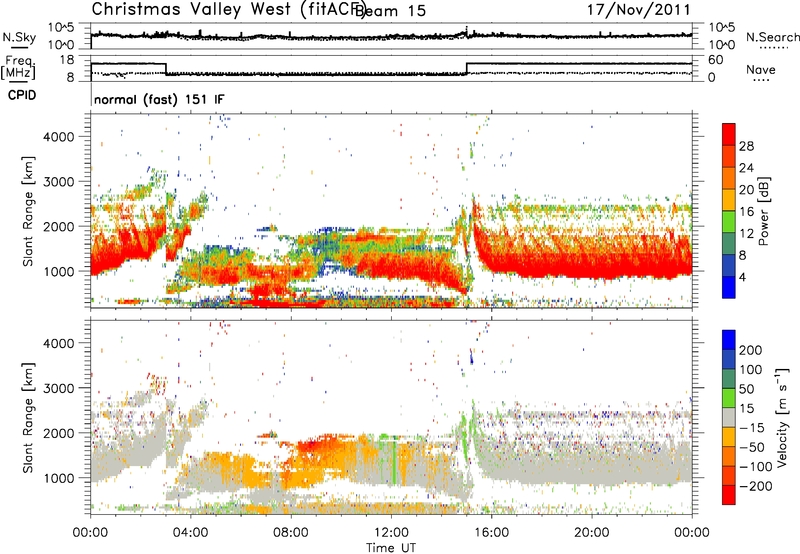
Task: Click the "2000" tick on the power panel
Action: pos(59,226)
